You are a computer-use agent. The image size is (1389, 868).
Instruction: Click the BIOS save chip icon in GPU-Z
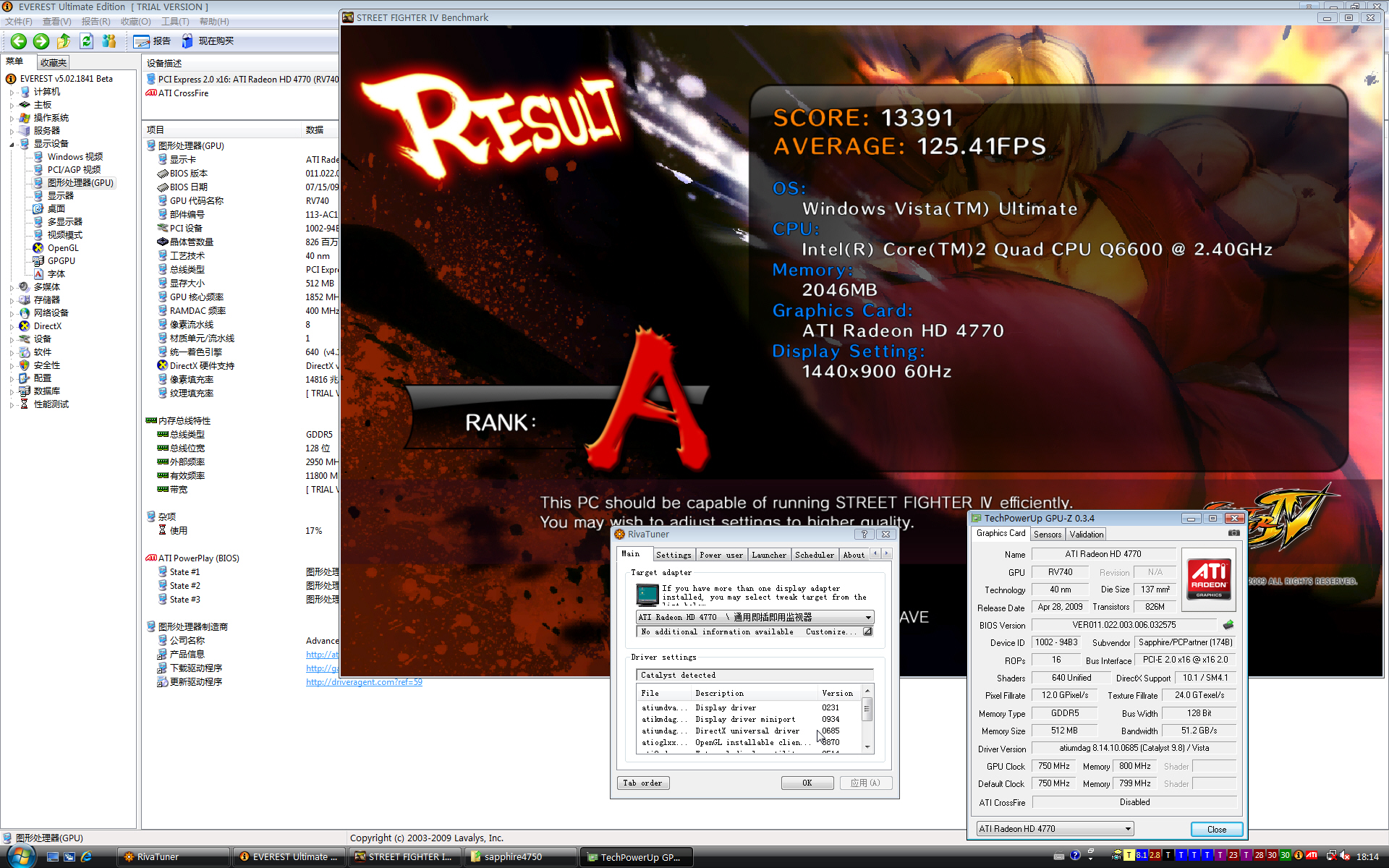(1228, 625)
